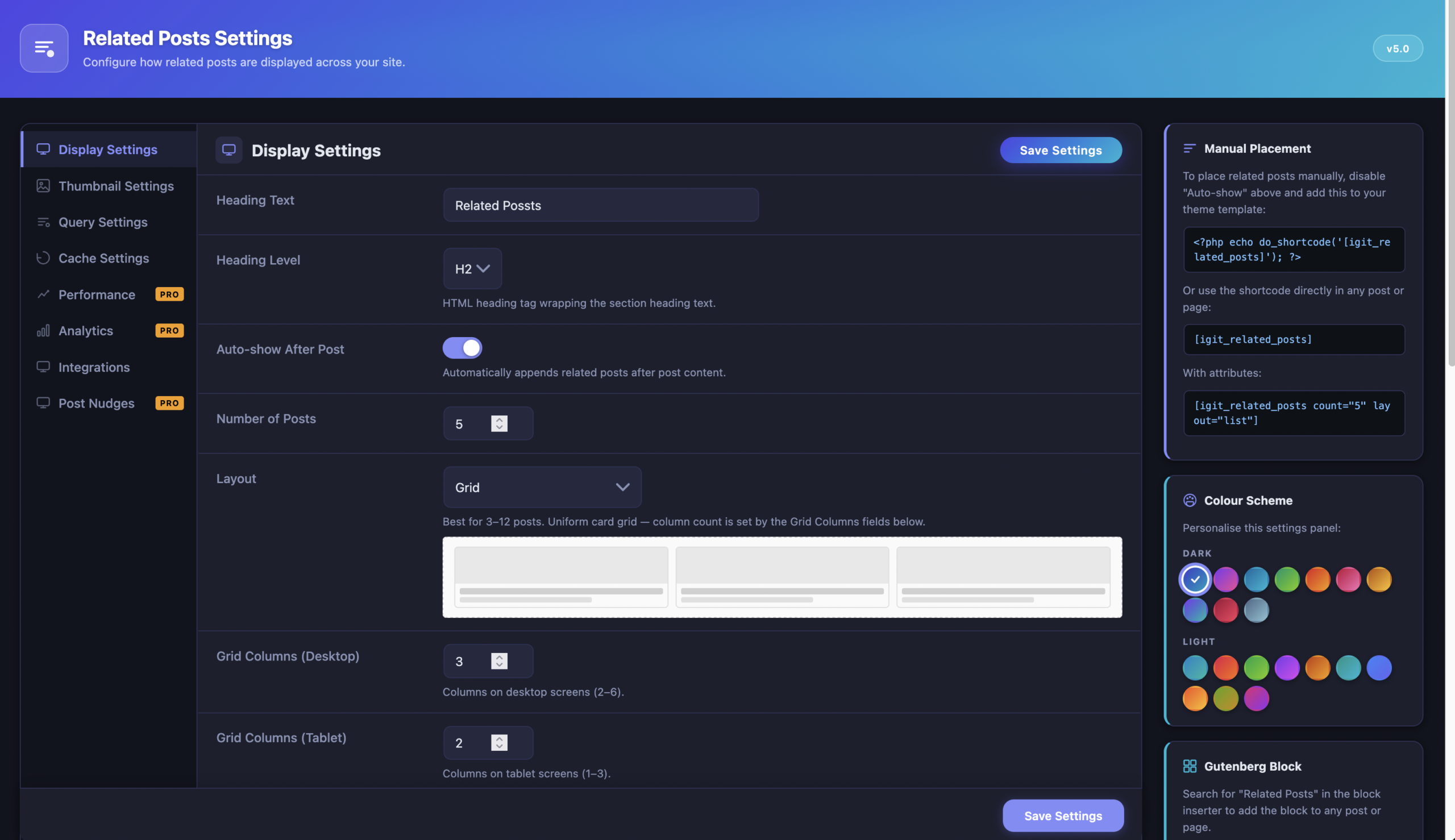Click the Manual Placement panel icon
The height and width of the screenshot is (840, 1455).
1190,148
